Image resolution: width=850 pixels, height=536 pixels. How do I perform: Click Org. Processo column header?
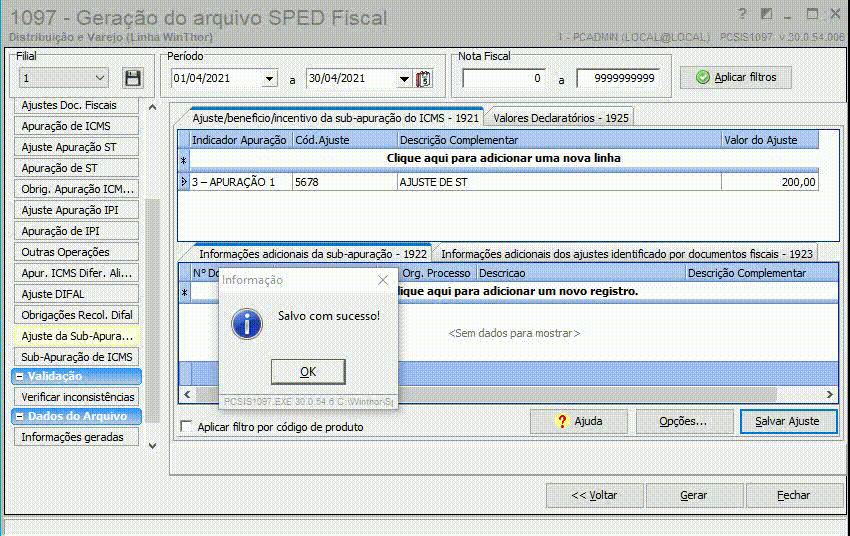tap(437, 273)
